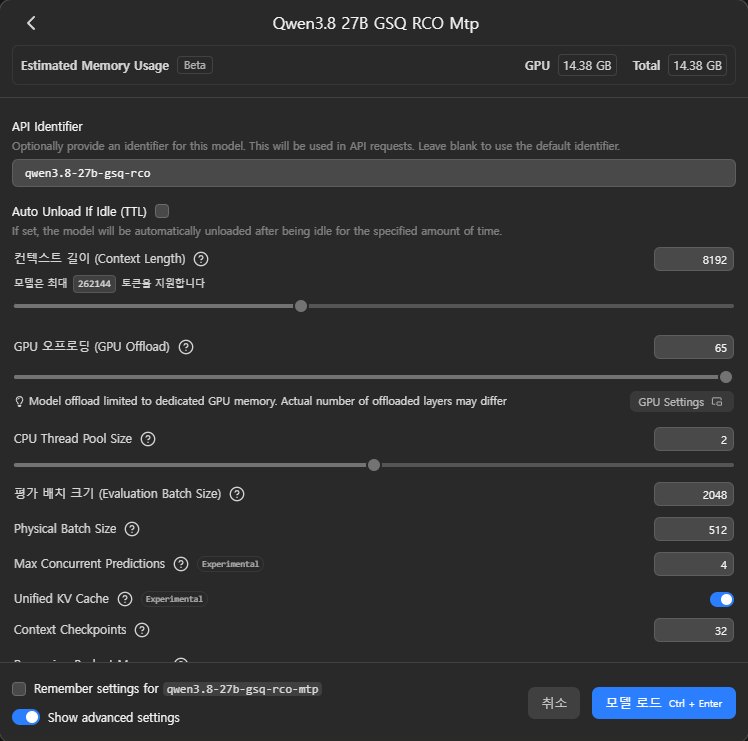Image resolution: width=748 pixels, height=741 pixels.
Task: Open Physical Batch Size help icon
Action: [132, 529]
